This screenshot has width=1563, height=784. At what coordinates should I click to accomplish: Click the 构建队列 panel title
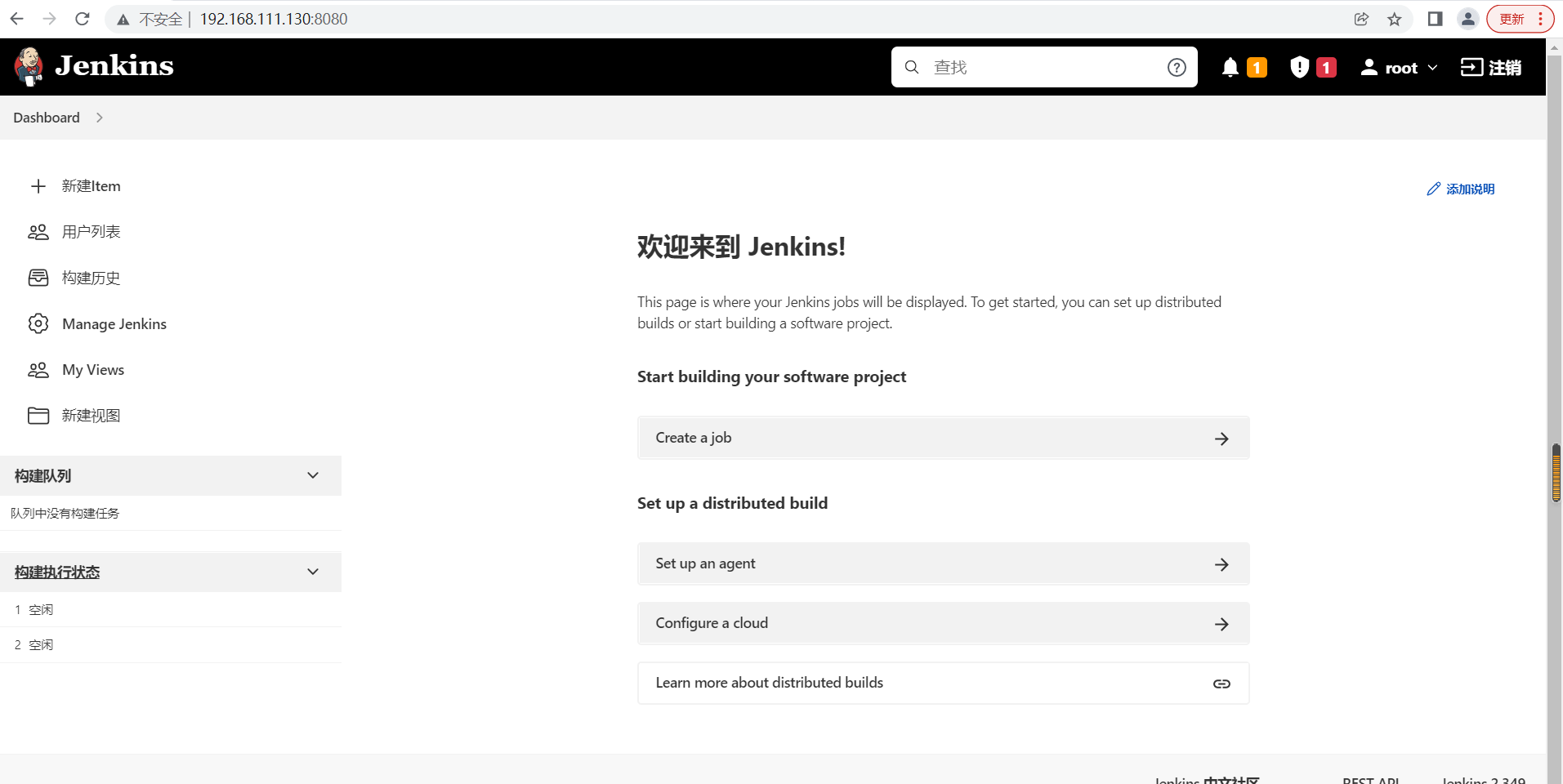42,476
